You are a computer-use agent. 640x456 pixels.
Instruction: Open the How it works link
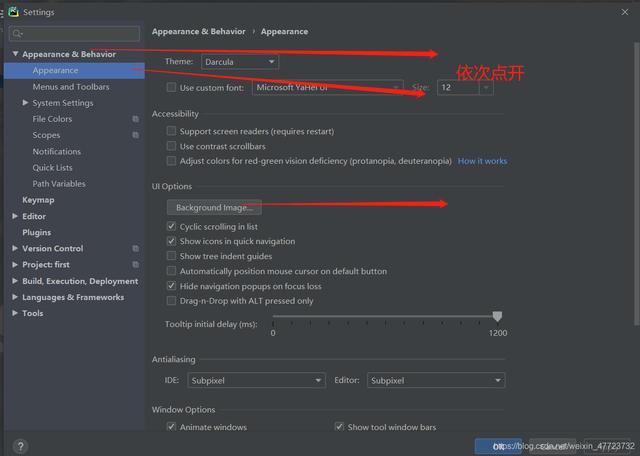point(482,161)
